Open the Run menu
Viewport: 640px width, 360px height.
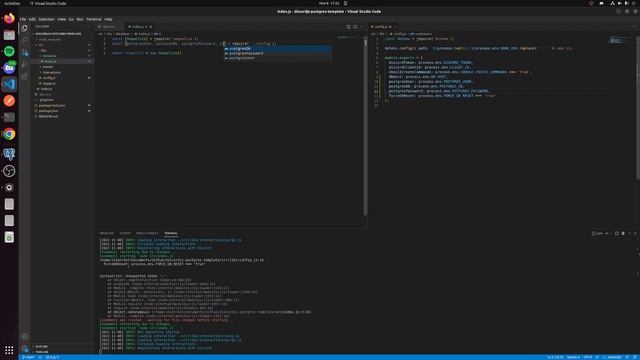[80, 19]
